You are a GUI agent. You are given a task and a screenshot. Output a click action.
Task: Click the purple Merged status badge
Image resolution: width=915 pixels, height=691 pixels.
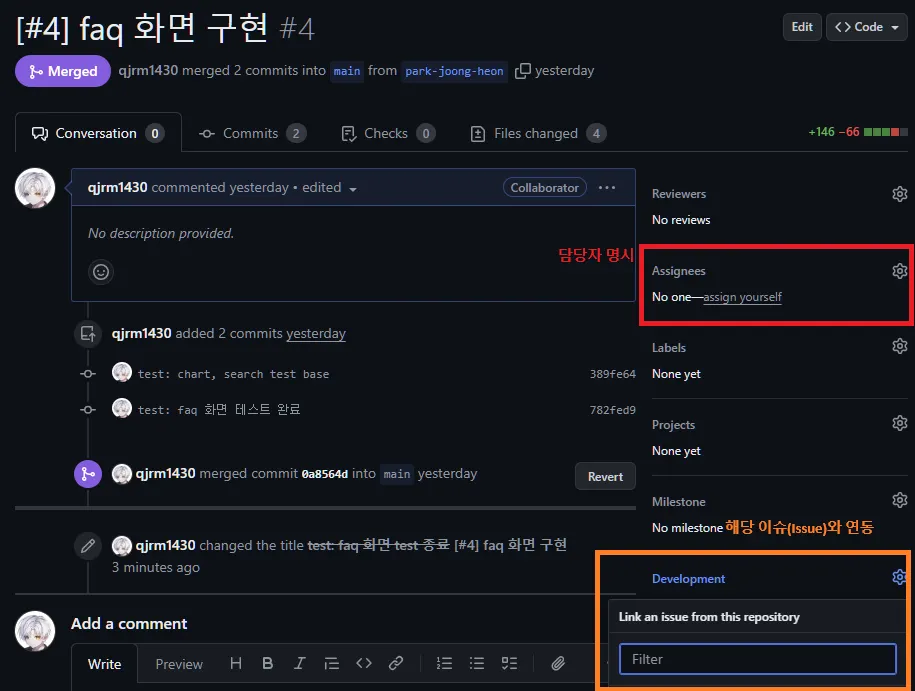click(63, 71)
